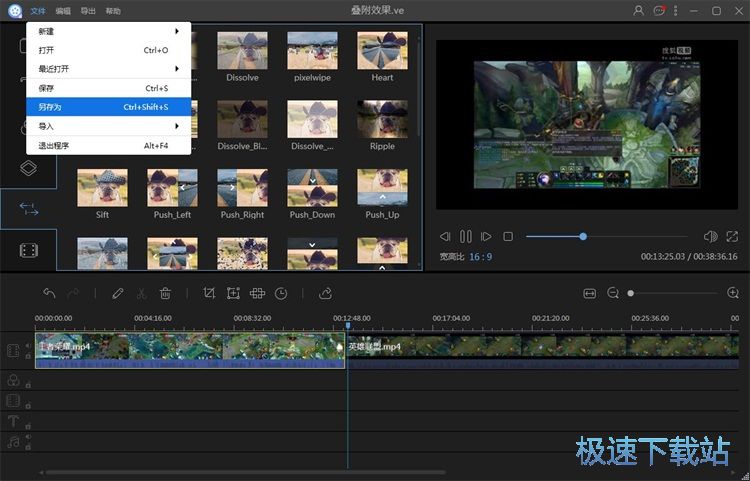This screenshot has height=481, width=750.
Task: Stop the preview playback
Action: [508, 236]
